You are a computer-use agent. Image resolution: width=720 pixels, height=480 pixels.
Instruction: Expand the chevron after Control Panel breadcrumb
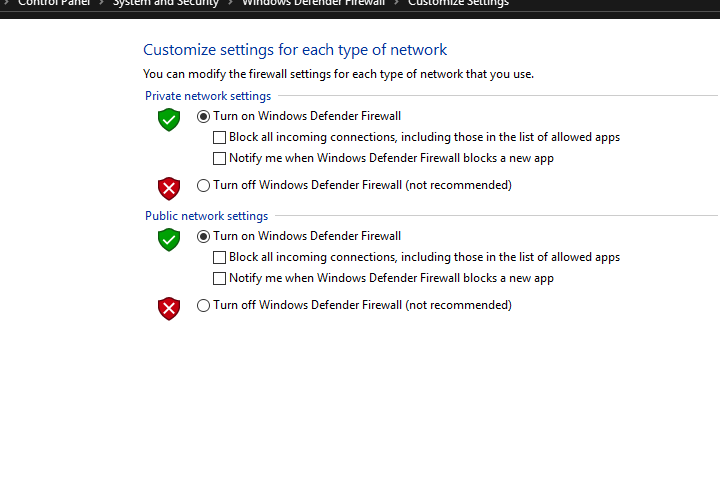pos(101,3)
